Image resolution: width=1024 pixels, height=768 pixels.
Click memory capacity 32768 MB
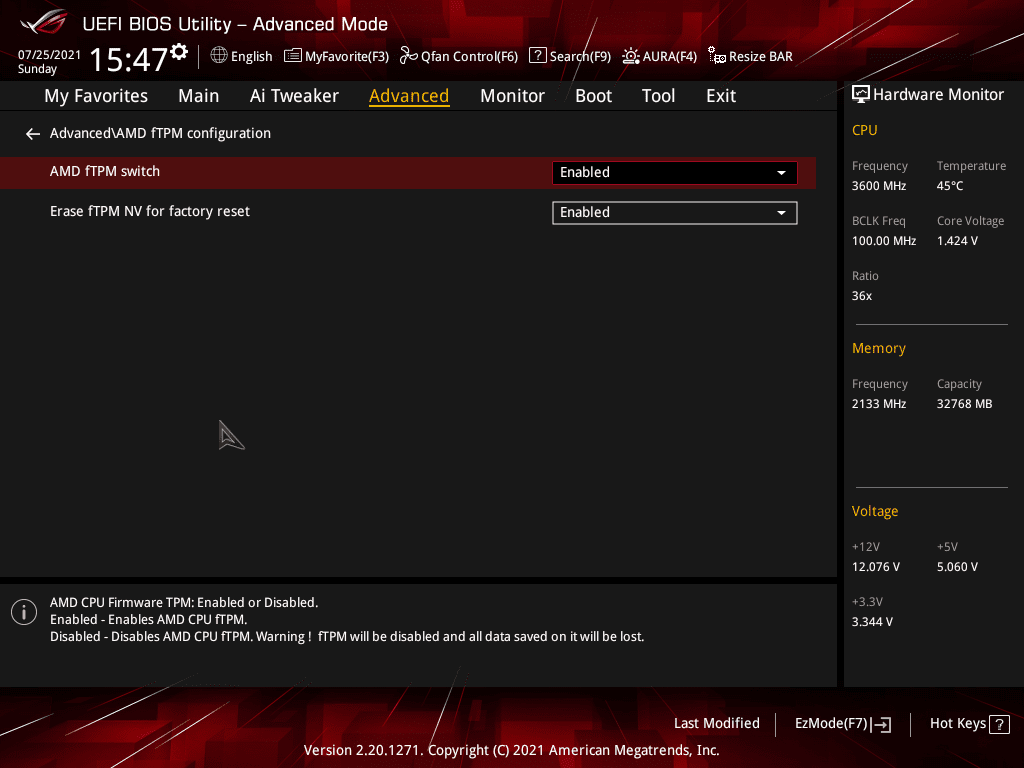click(x=964, y=404)
